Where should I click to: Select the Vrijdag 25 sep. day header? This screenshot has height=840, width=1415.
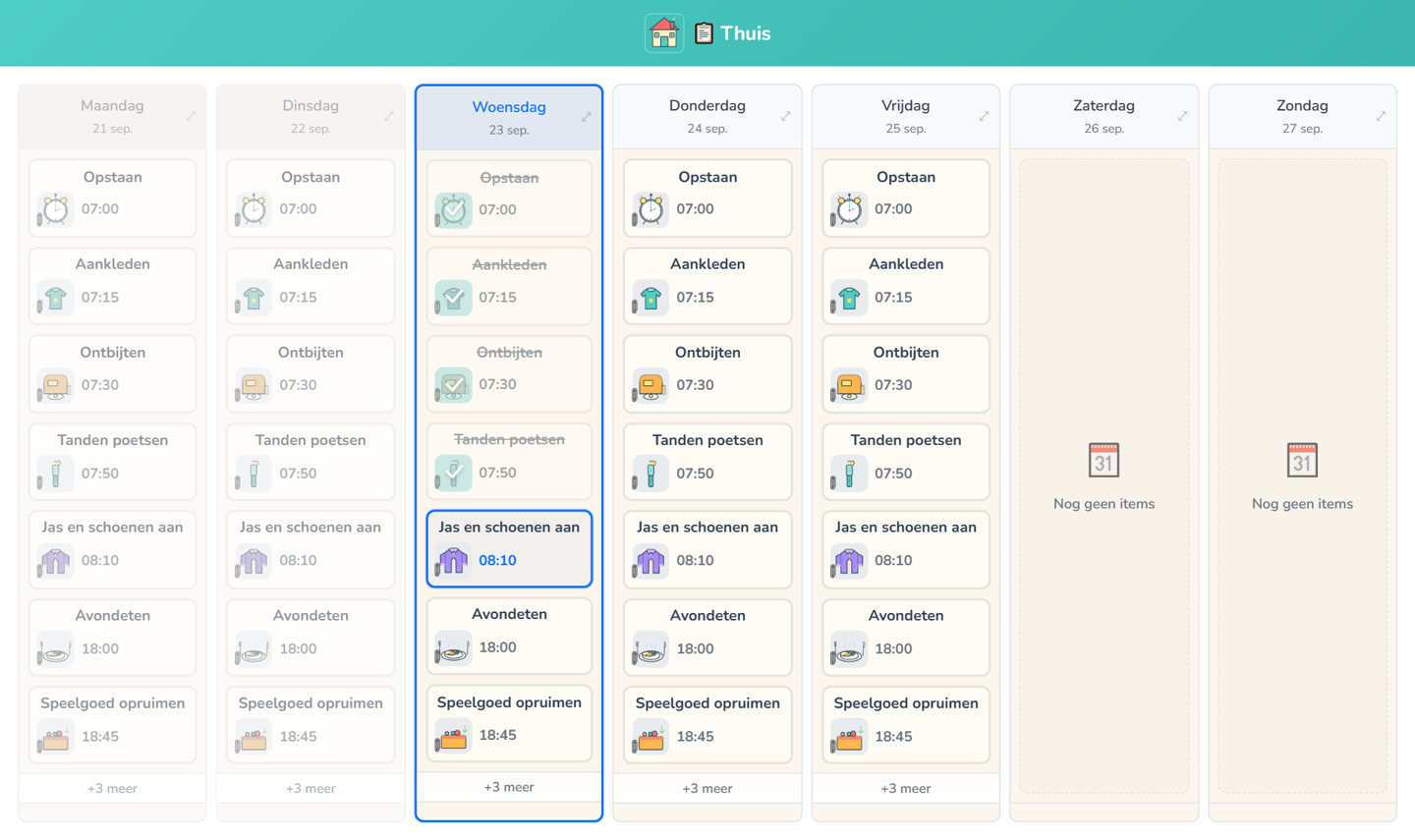click(906, 116)
